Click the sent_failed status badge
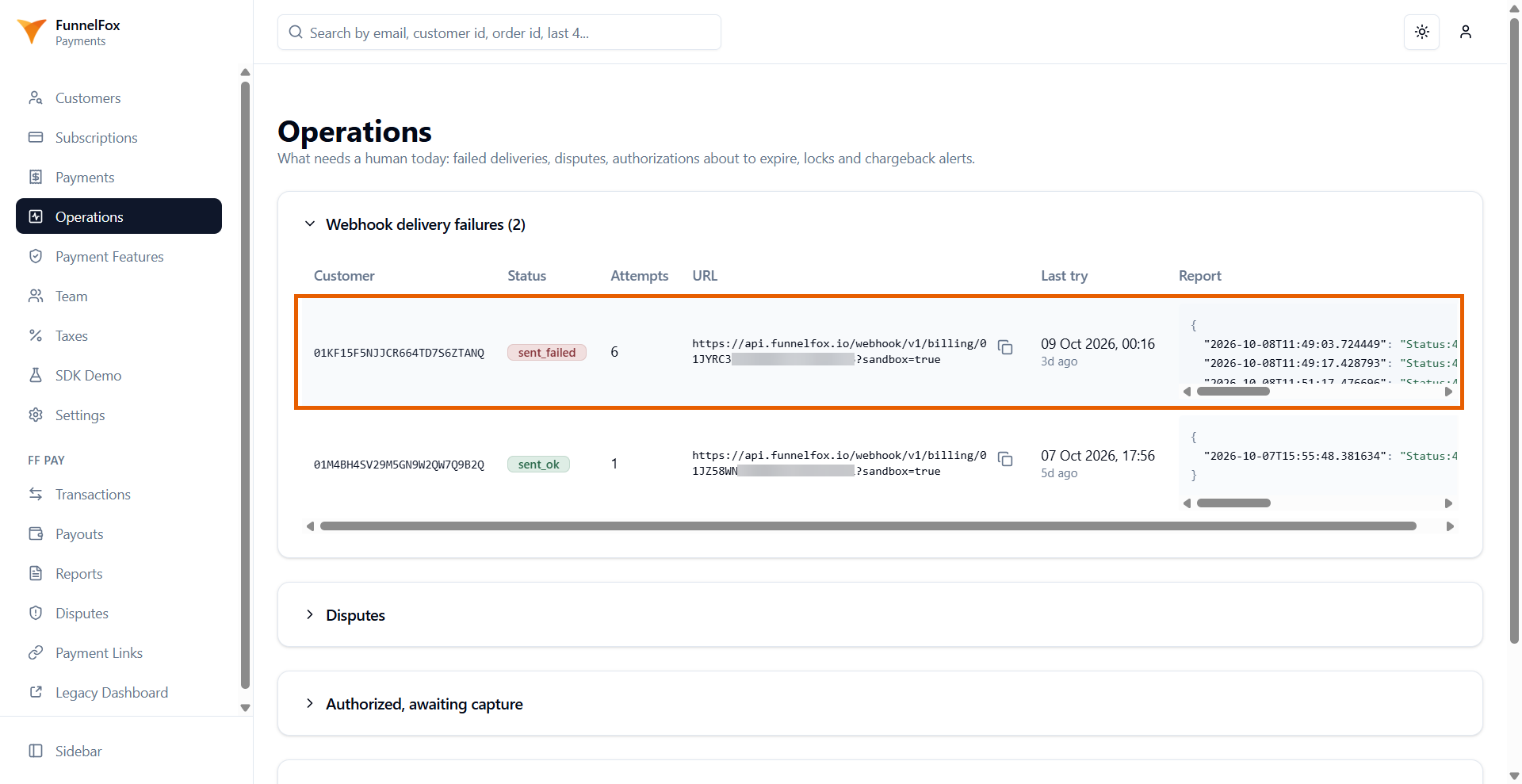 point(547,353)
